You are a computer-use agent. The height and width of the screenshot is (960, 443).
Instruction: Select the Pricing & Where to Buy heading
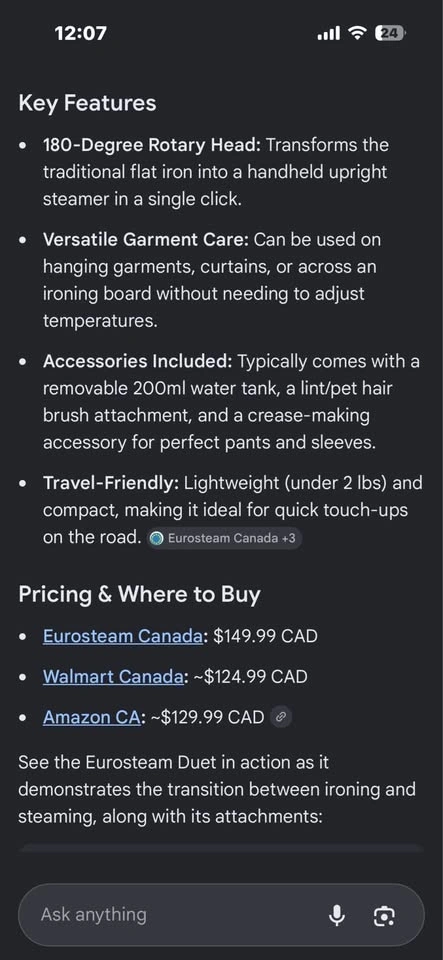point(140,594)
